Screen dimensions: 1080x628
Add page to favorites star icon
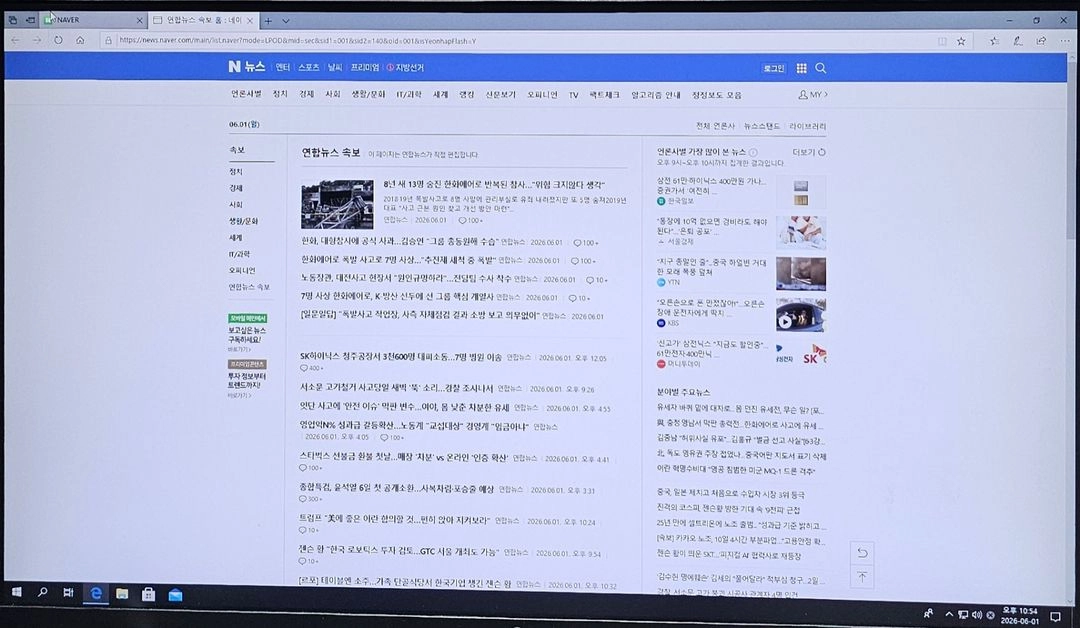point(961,41)
